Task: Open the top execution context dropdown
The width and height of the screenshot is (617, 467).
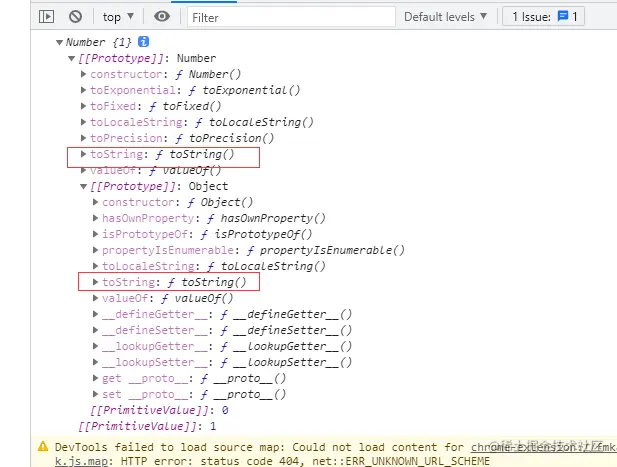Action: (118, 17)
